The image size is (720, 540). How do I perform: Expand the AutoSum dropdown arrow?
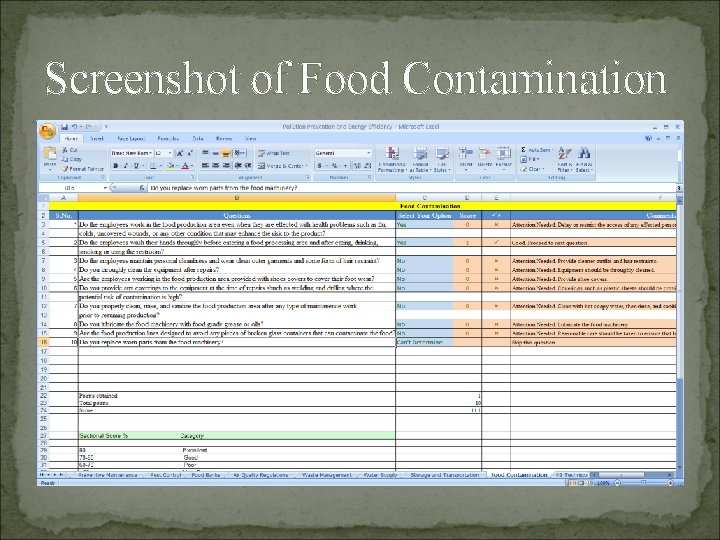552,150
